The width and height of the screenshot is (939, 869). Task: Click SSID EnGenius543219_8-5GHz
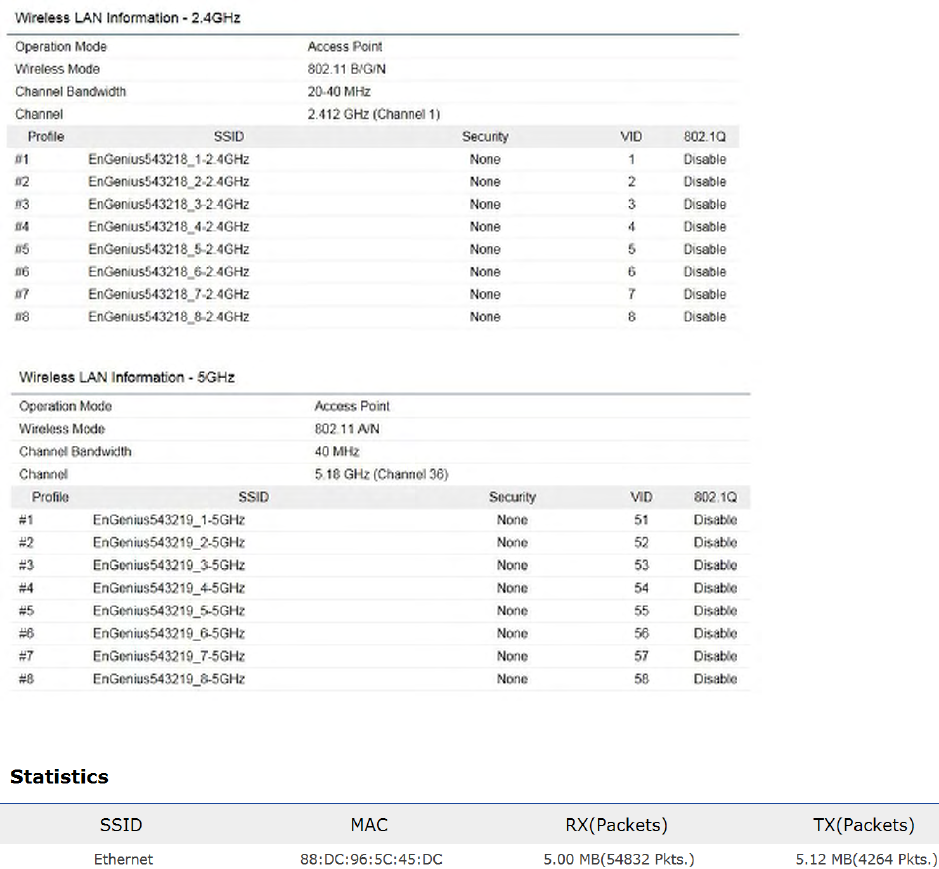169,679
